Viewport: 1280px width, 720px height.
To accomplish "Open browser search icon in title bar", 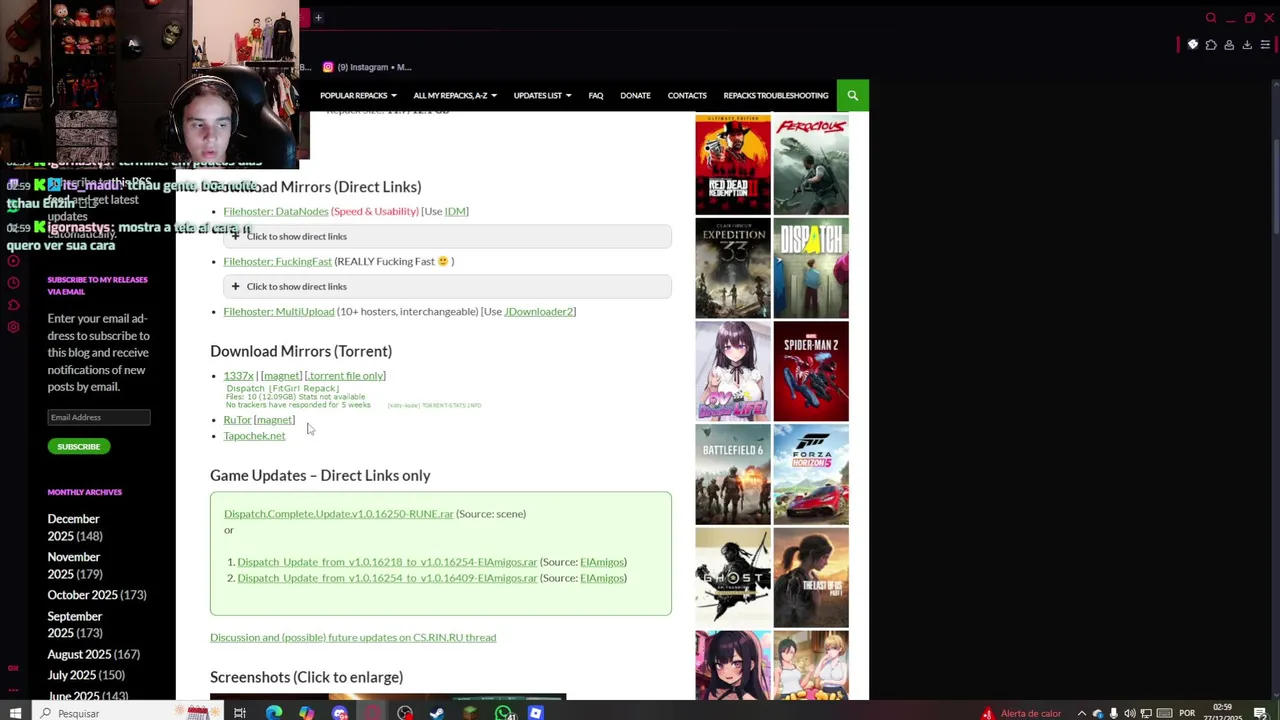I will pos(1210,18).
